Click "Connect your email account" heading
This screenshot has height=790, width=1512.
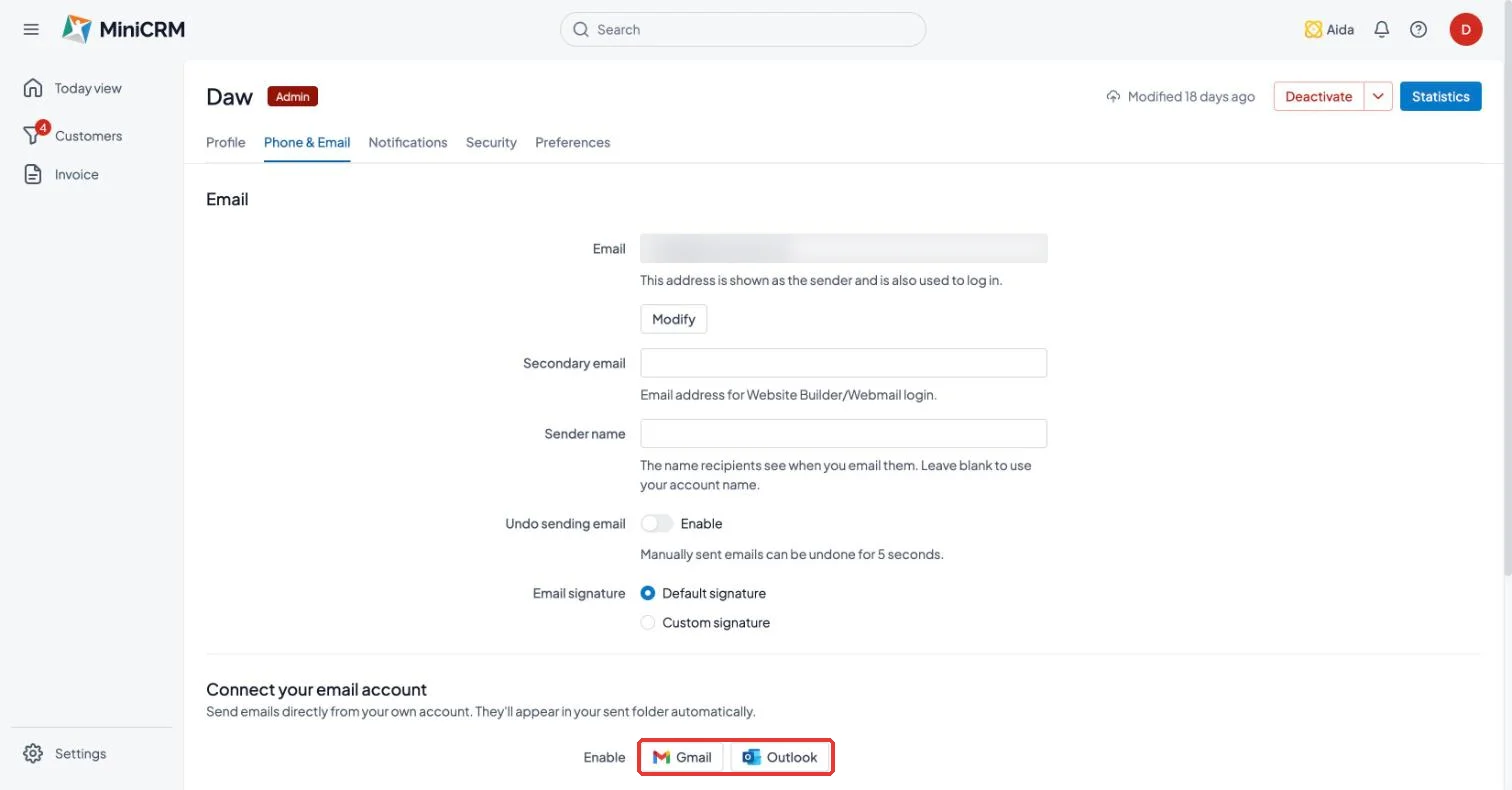click(x=316, y=689)
